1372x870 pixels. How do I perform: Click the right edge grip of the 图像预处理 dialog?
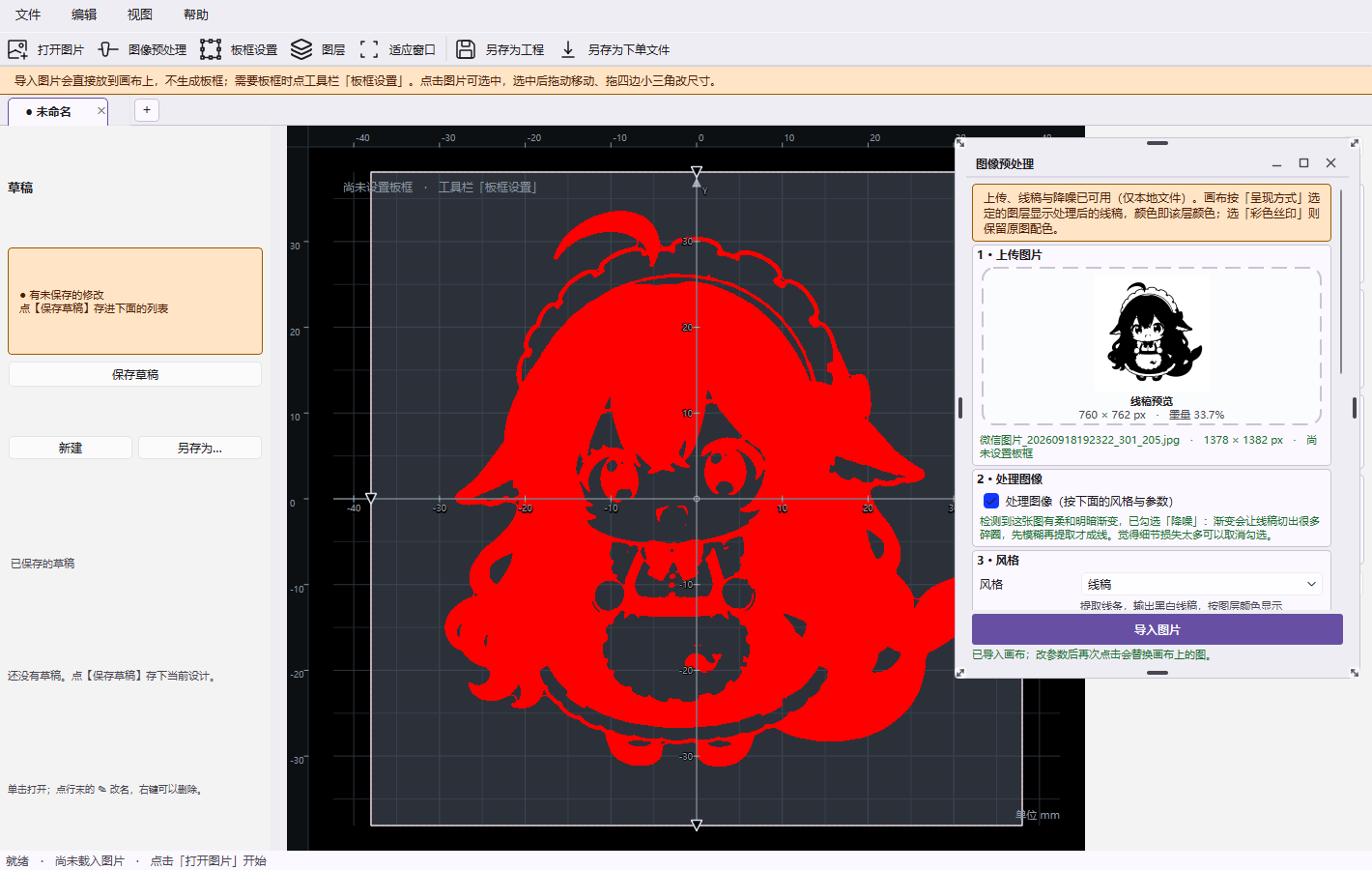coord(1355,408)
